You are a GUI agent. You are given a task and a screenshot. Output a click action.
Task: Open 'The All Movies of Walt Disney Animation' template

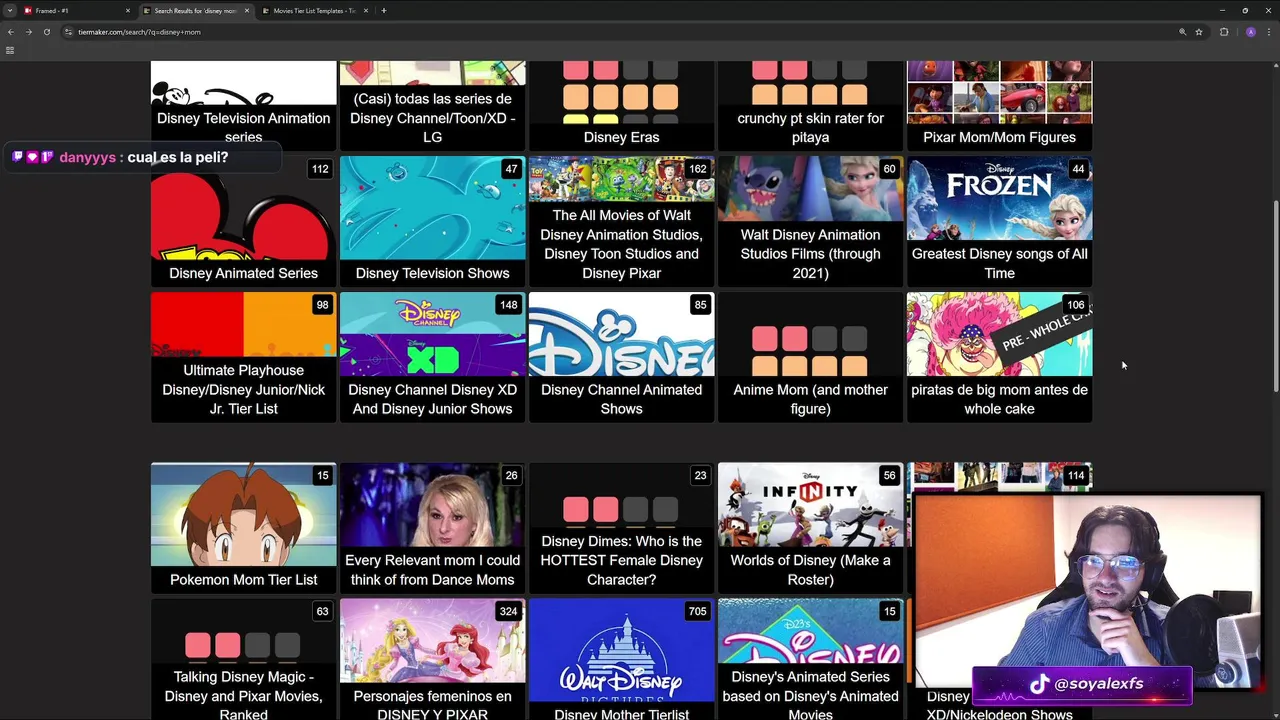(621, 221)
